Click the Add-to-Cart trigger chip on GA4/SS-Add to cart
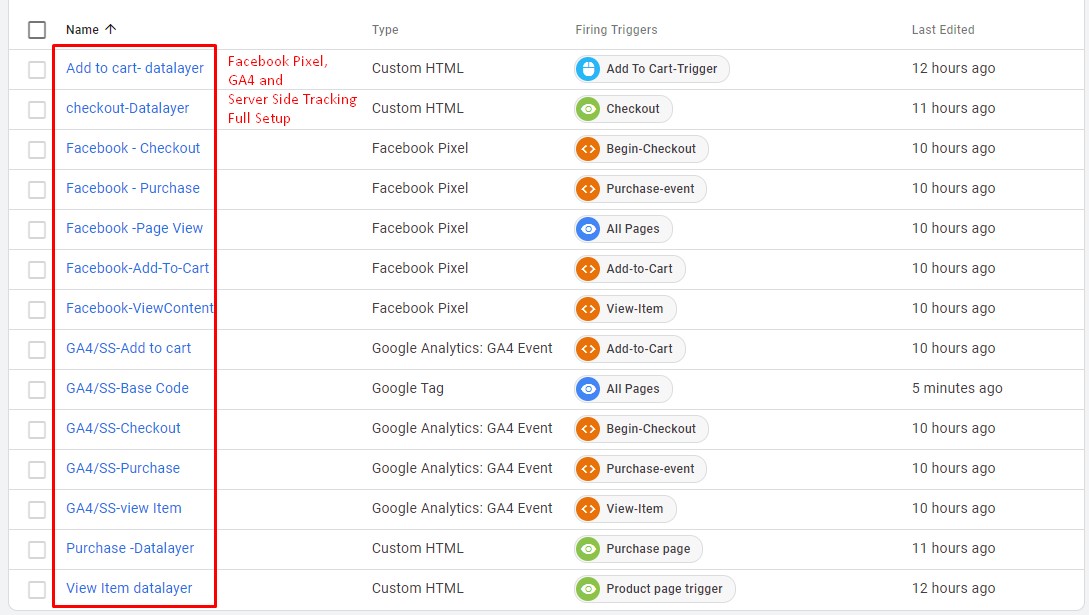The image size is (1089, 615). point(638,349)
